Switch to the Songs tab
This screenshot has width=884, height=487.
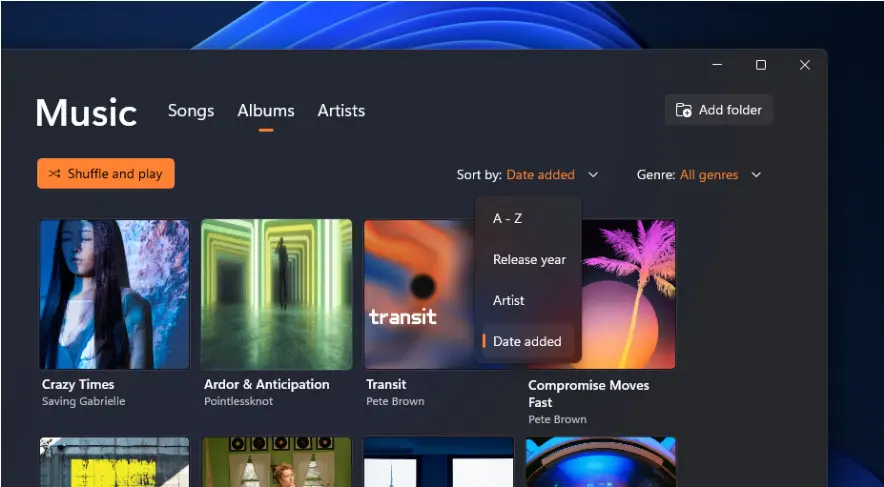[191, 110]
